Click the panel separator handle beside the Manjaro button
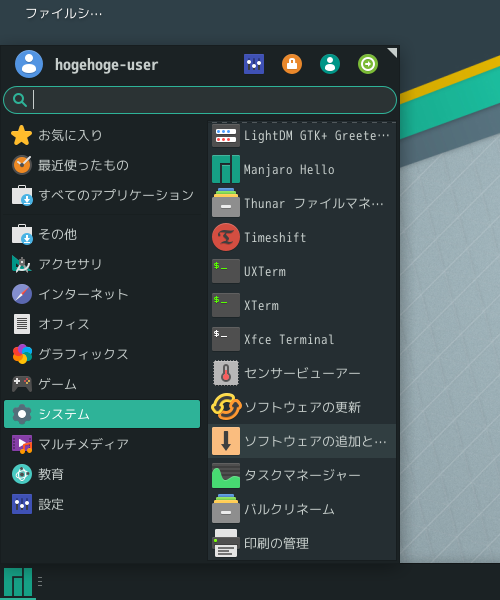This screenshot has width=500, height=600. point(40,582)
